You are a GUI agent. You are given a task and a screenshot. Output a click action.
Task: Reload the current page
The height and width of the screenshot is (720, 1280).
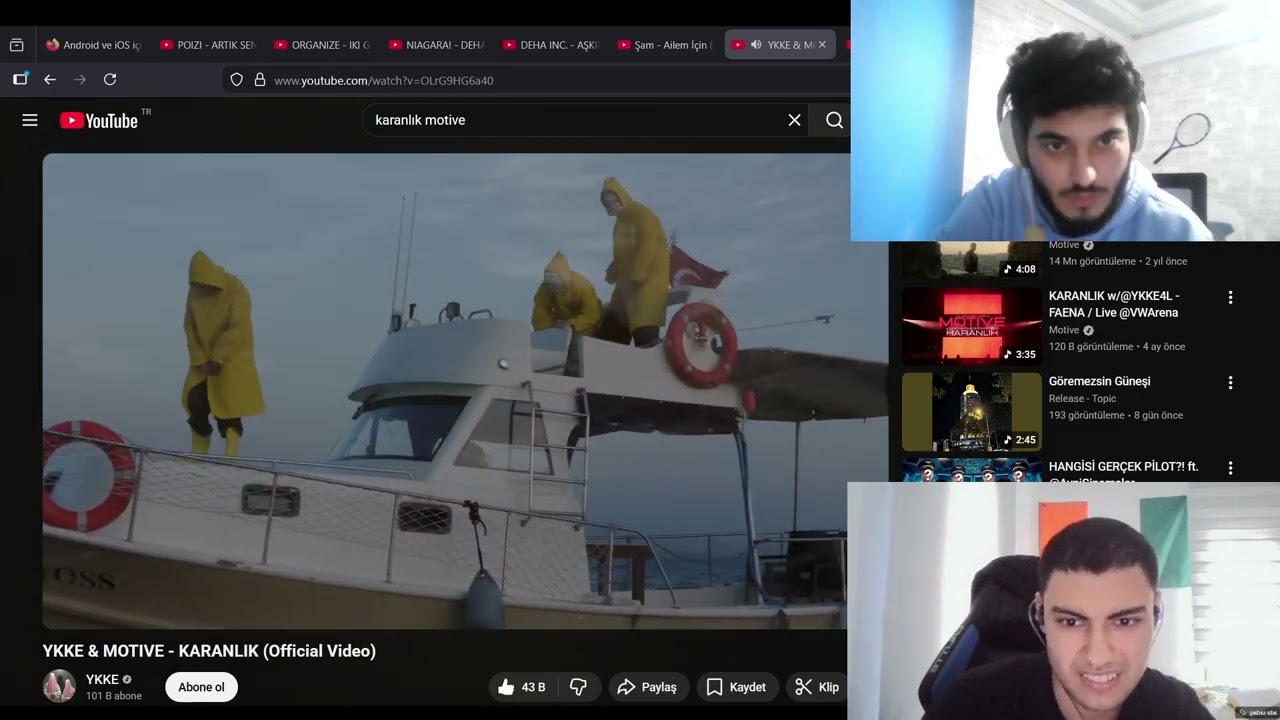pos(110,79)
